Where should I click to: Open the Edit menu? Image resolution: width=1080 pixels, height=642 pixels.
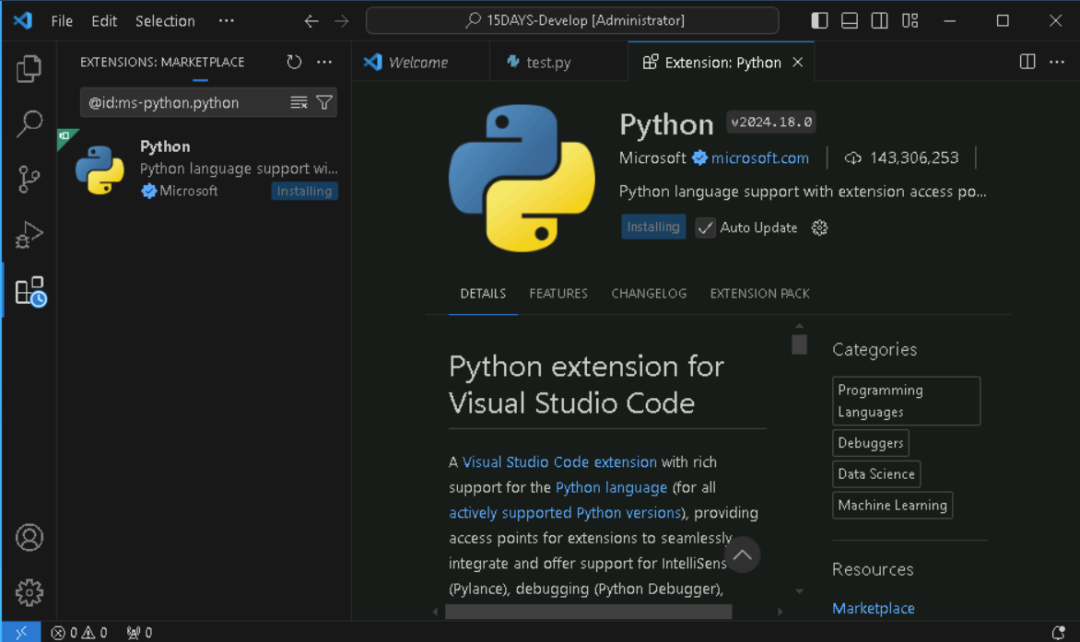pyautogui.click(x=104, y=21)
